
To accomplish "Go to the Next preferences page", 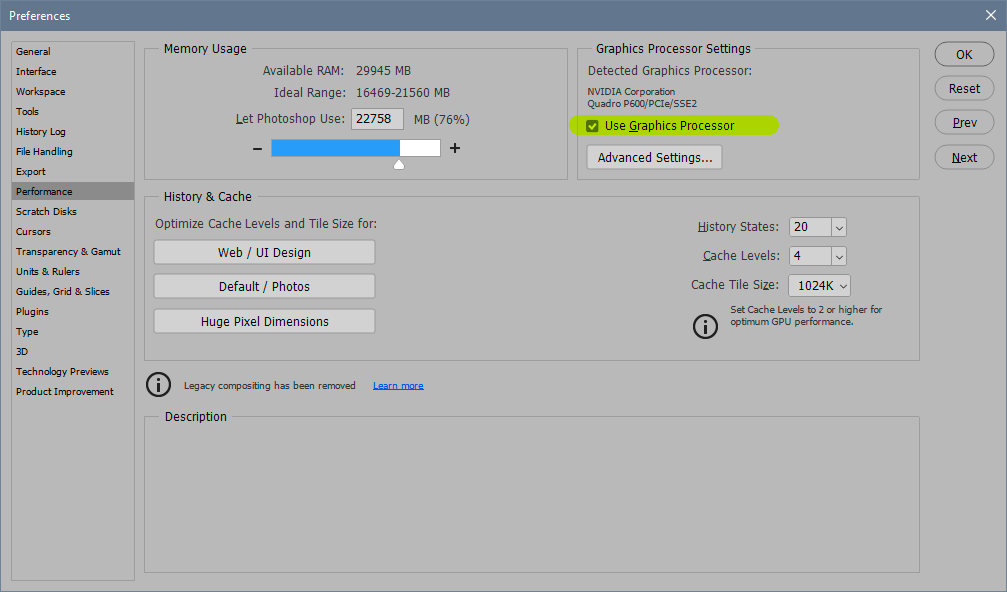I will click(963, 157).
